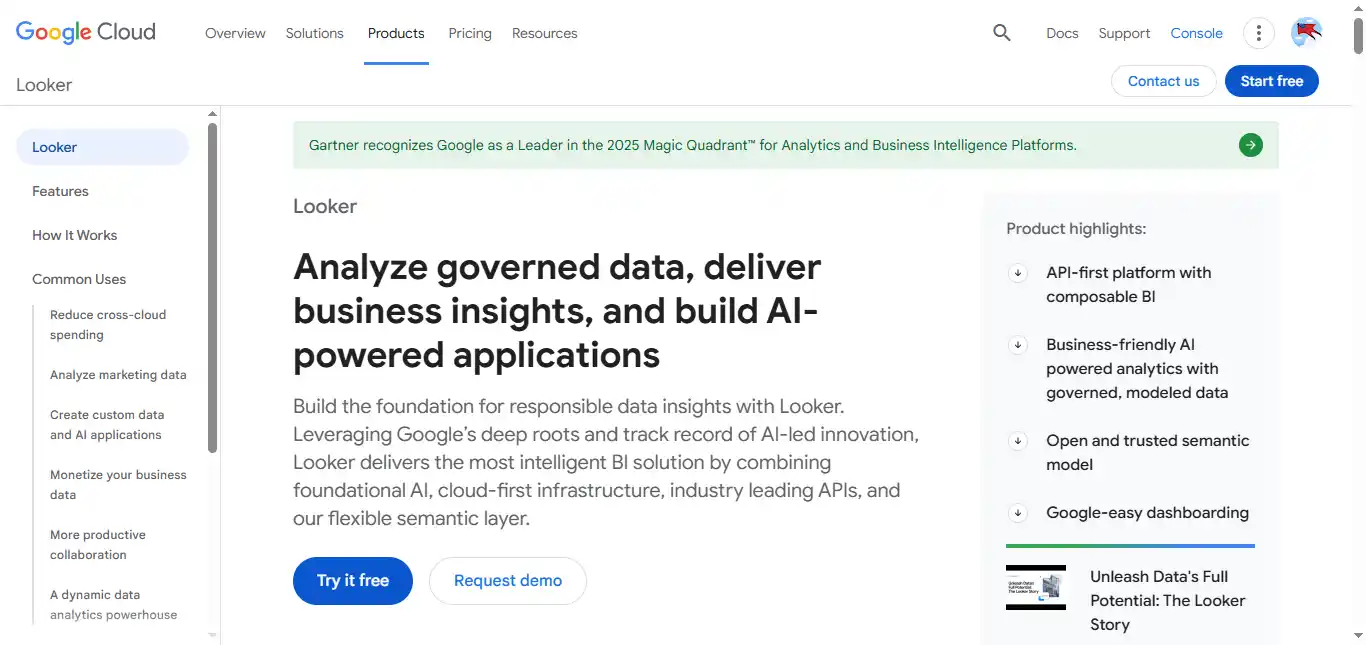Open the Looker Story video thumbnail
Image resolution: width=1366 pixels, height=645 pixels.
click(x=1035, y=587)
